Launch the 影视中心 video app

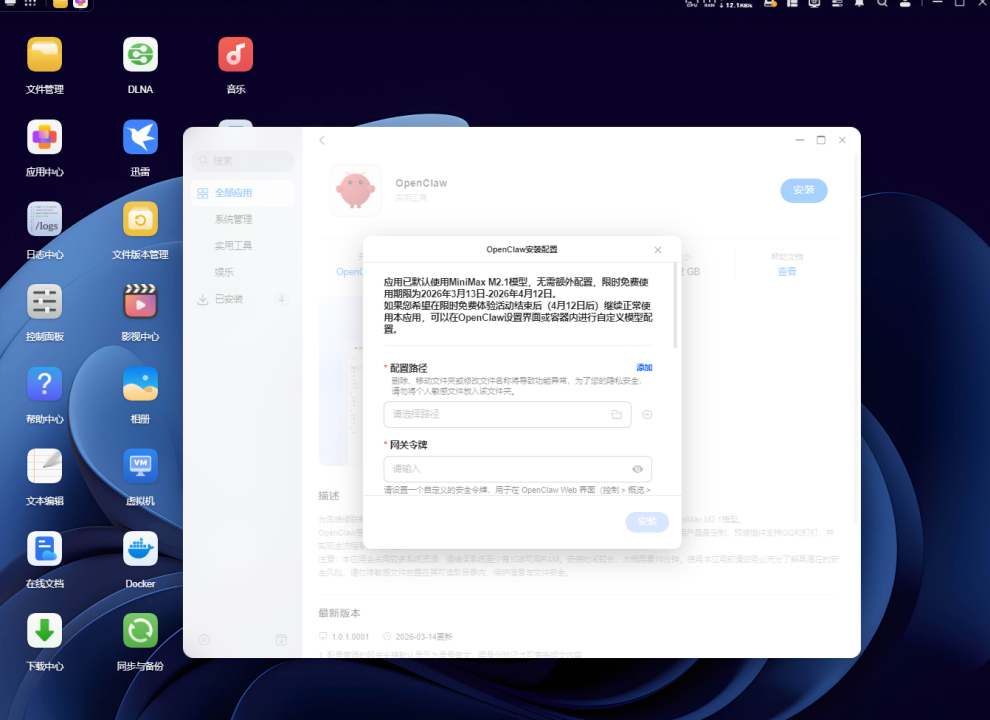140,301
